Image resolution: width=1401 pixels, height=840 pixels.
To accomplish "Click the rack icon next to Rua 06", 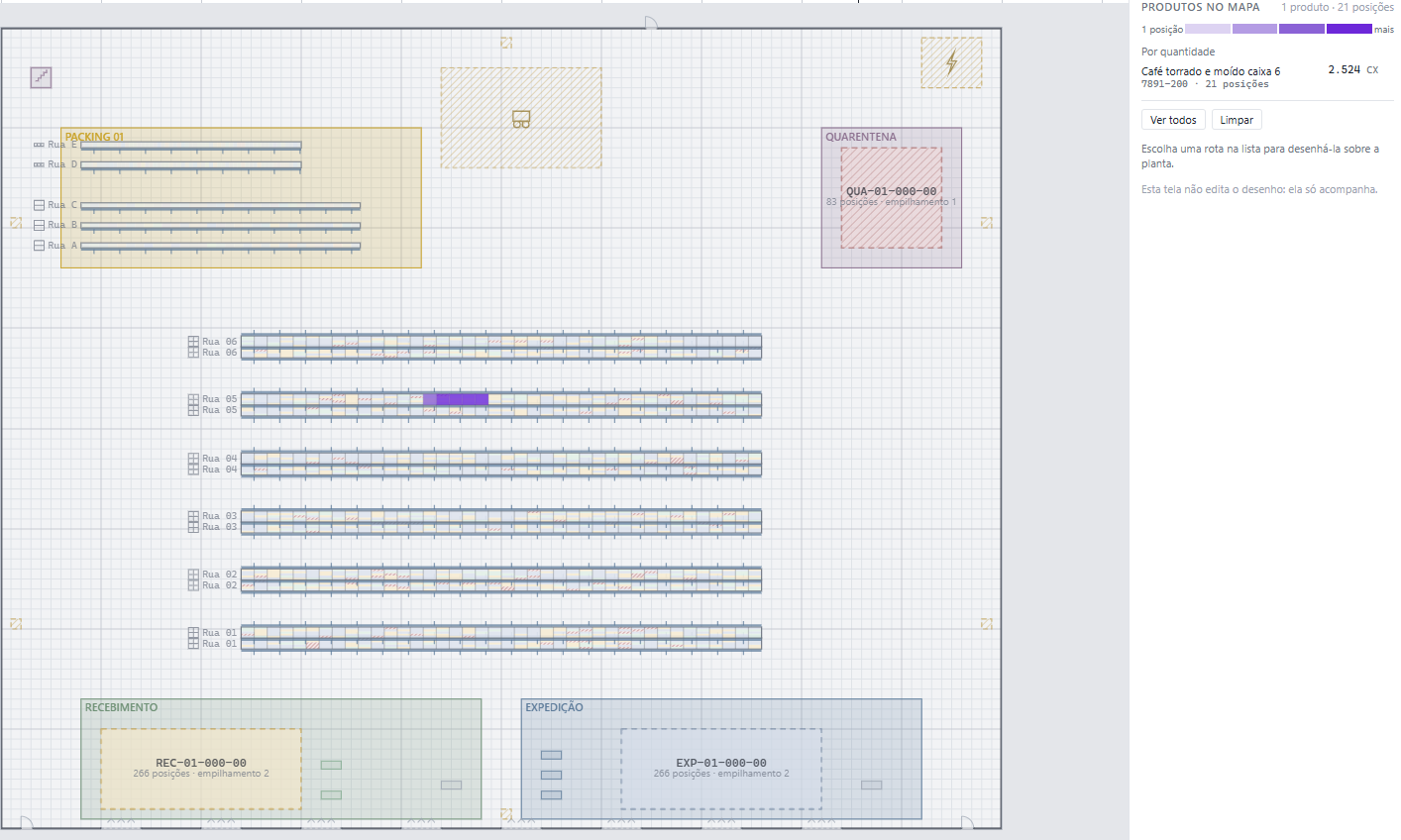I will (x=193, y=347).
